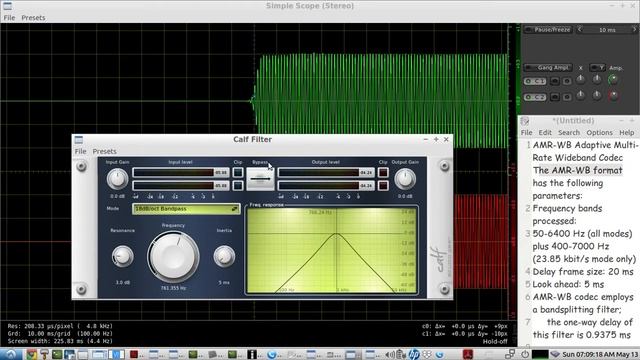Click the 761.355 Hz frequency value
This screenshot has width=640, height=360.
pyautogui.click(x=173, y=288)
